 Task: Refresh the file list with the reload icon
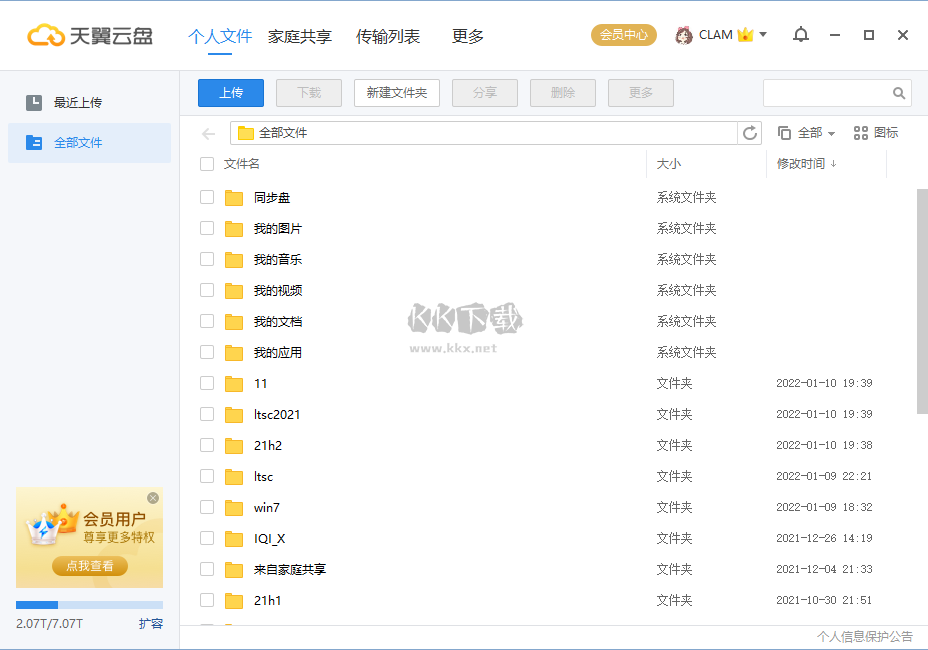click(x=750, y=133)
